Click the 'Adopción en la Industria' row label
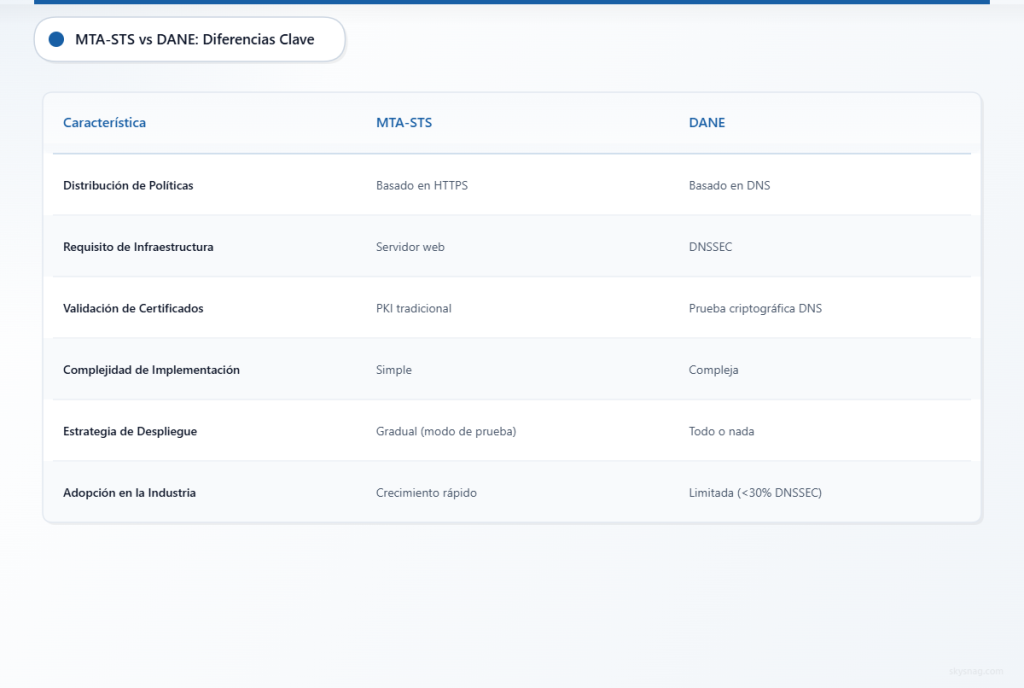Viewport: 1024px width, 688px height. click(x=129, y=493)
